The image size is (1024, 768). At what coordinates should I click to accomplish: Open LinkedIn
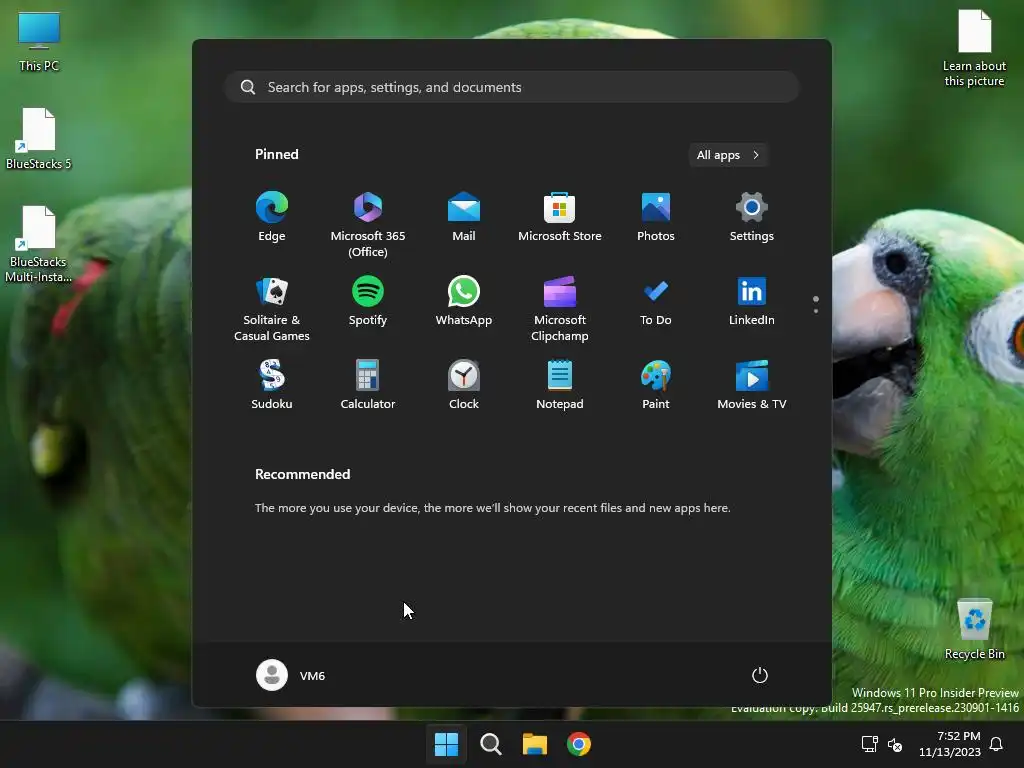752,301
